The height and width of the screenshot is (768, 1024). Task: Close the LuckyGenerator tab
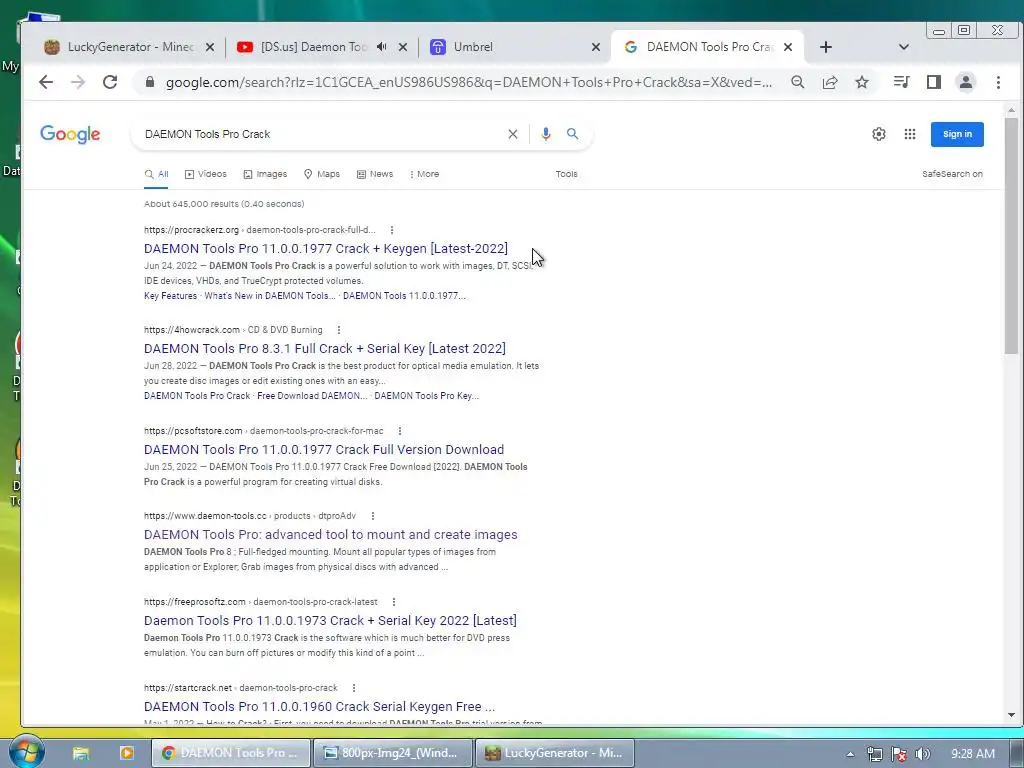[x=210, y=47]
